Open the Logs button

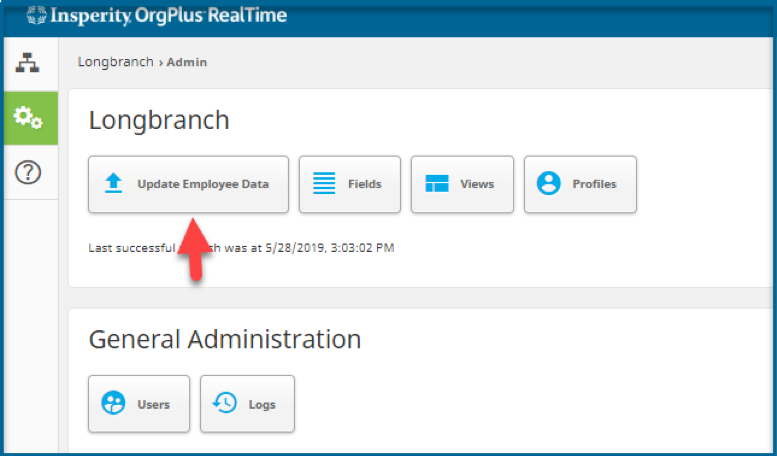coord(247,404)
